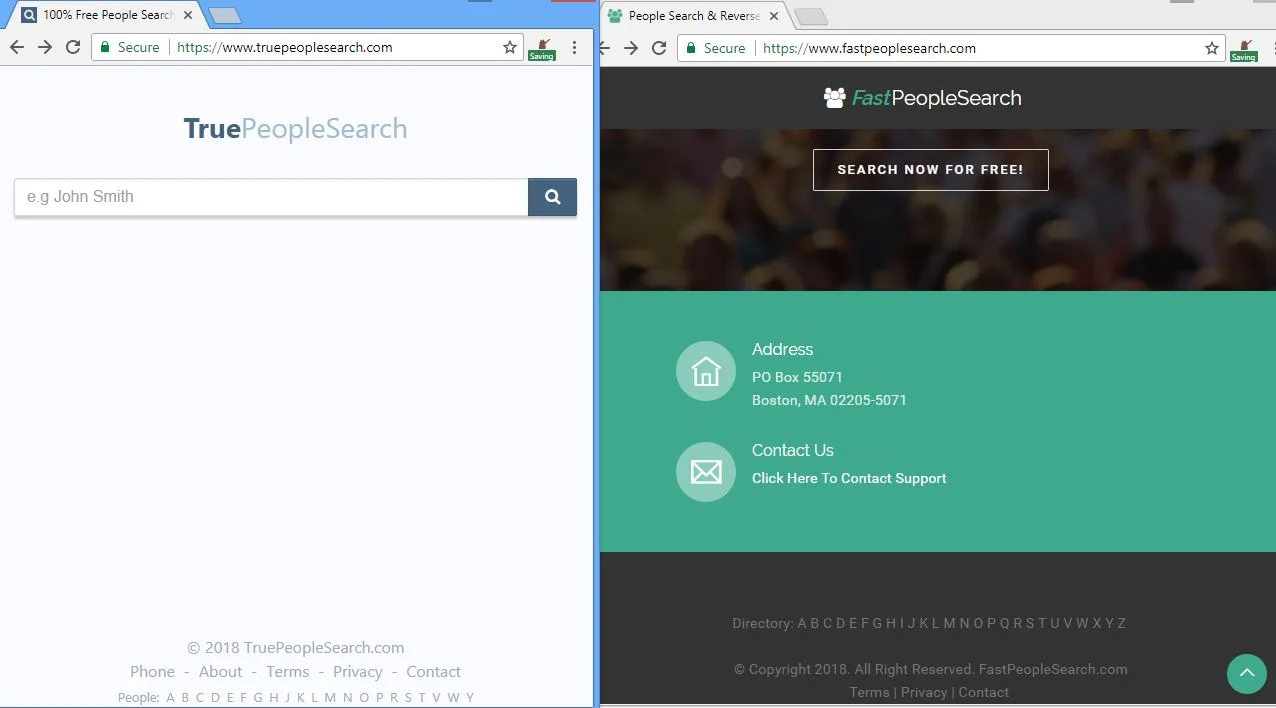Open the Chrome three-dot menu in the left window
This screenshot has width=1276, height=708.
pos(574,47)
